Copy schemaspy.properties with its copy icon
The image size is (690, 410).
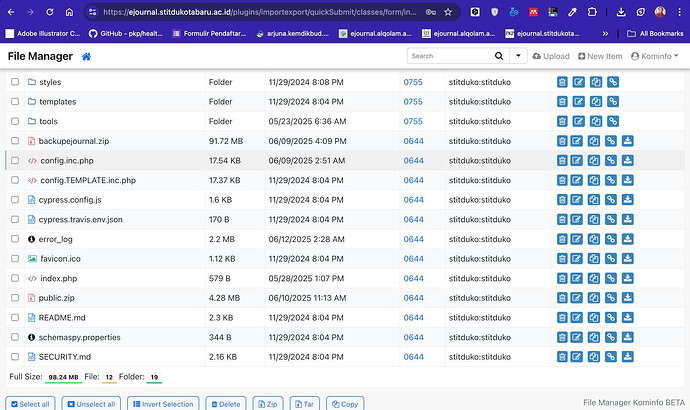click(x=594, y=337)
